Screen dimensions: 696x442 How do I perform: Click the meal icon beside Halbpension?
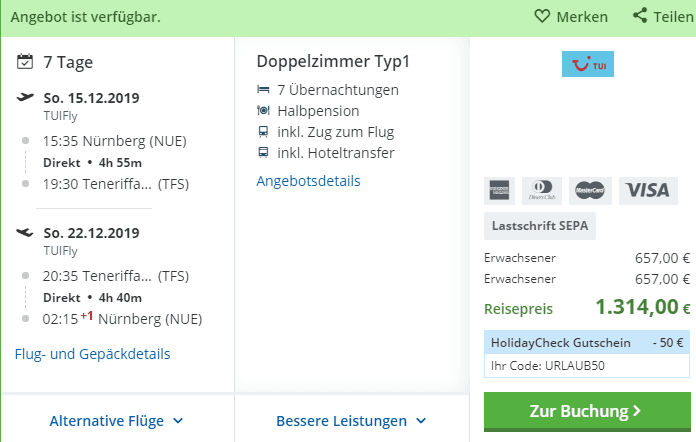pyautogui.click(x=263, y=110)
